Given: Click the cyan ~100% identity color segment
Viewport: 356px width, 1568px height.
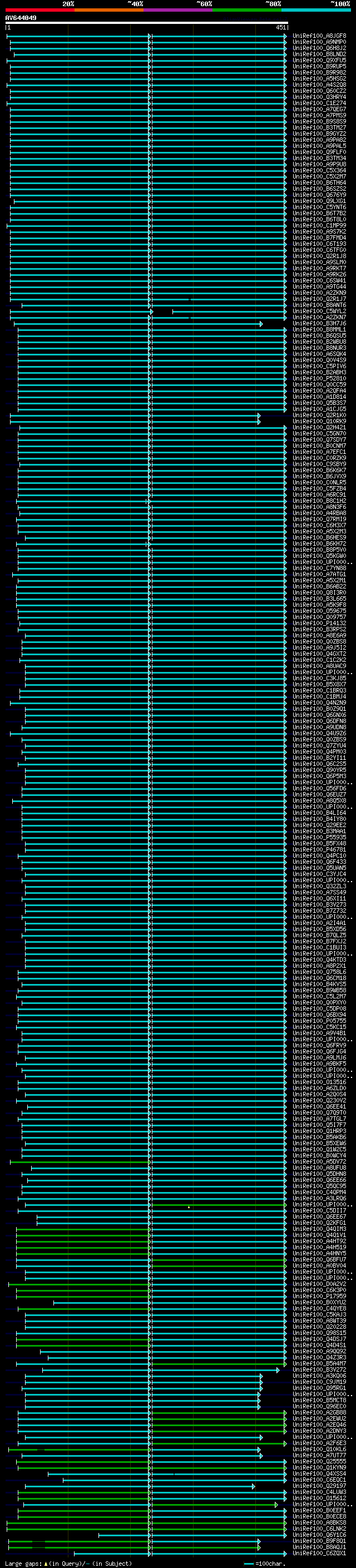Looking at the screenshot, I should click(316, 10).
